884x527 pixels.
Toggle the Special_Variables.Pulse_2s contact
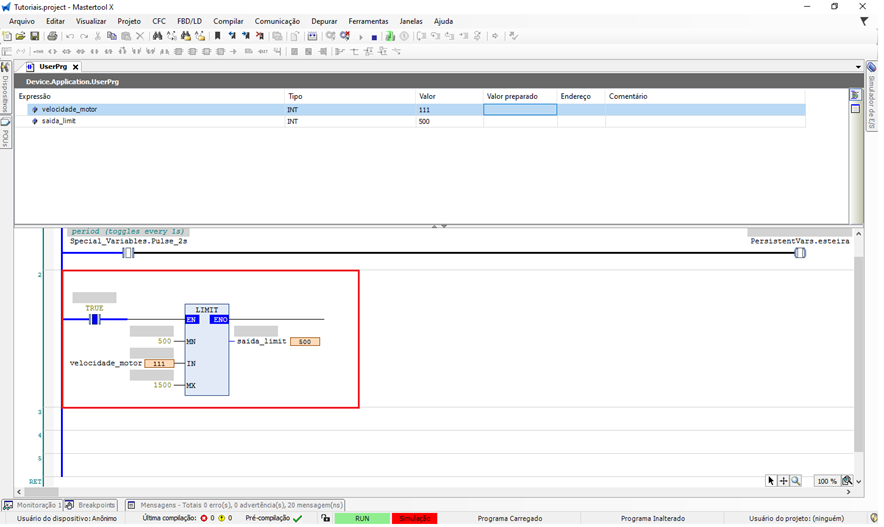point(128,253)
